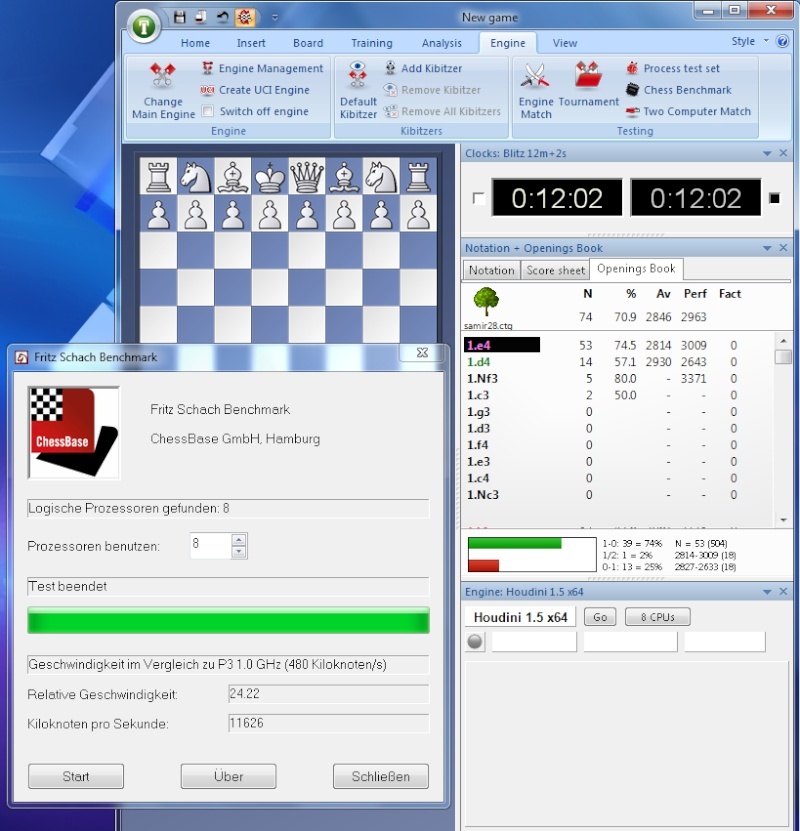Run the Chess Benchmark
This screenshot has width=800, height=831.
[679, 90]
